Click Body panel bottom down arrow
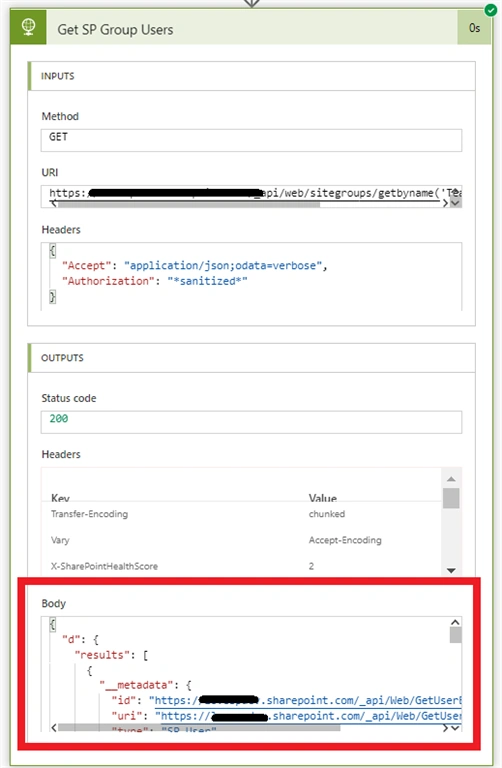502x768 pixels. pyautogui.click(x=455, y=728)
